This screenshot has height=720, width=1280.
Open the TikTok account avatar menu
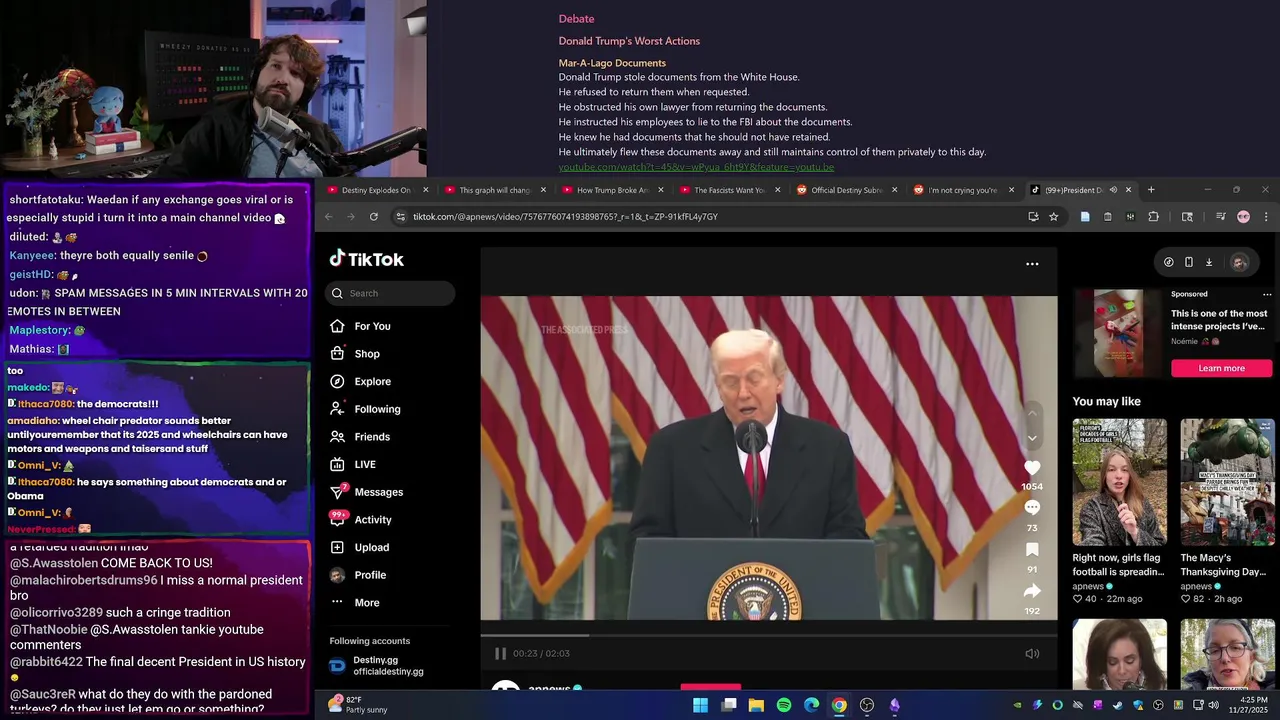(x=1239, y=262)
